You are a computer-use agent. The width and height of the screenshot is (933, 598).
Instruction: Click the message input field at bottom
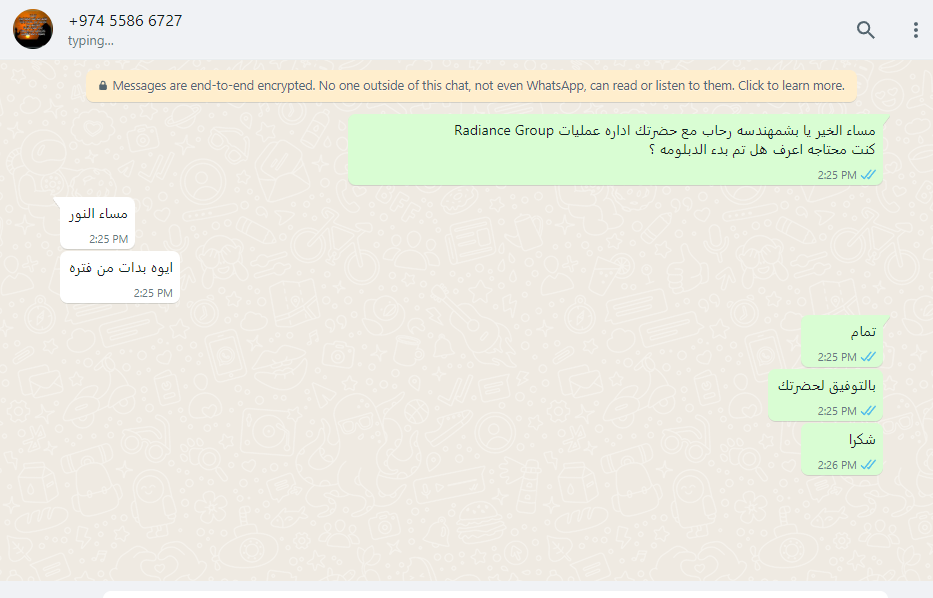point(495,594)
